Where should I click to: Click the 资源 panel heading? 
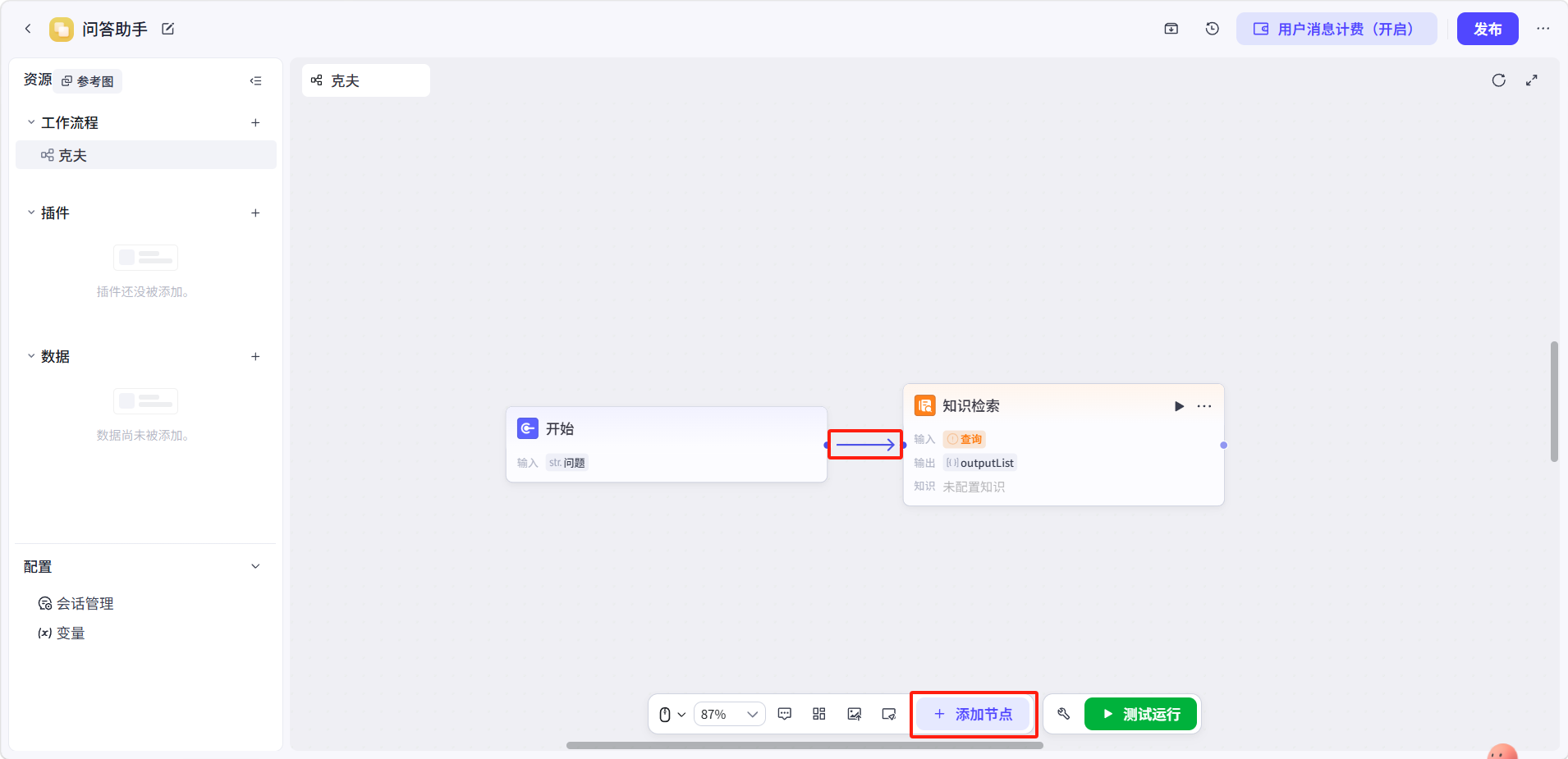point(38,80)
